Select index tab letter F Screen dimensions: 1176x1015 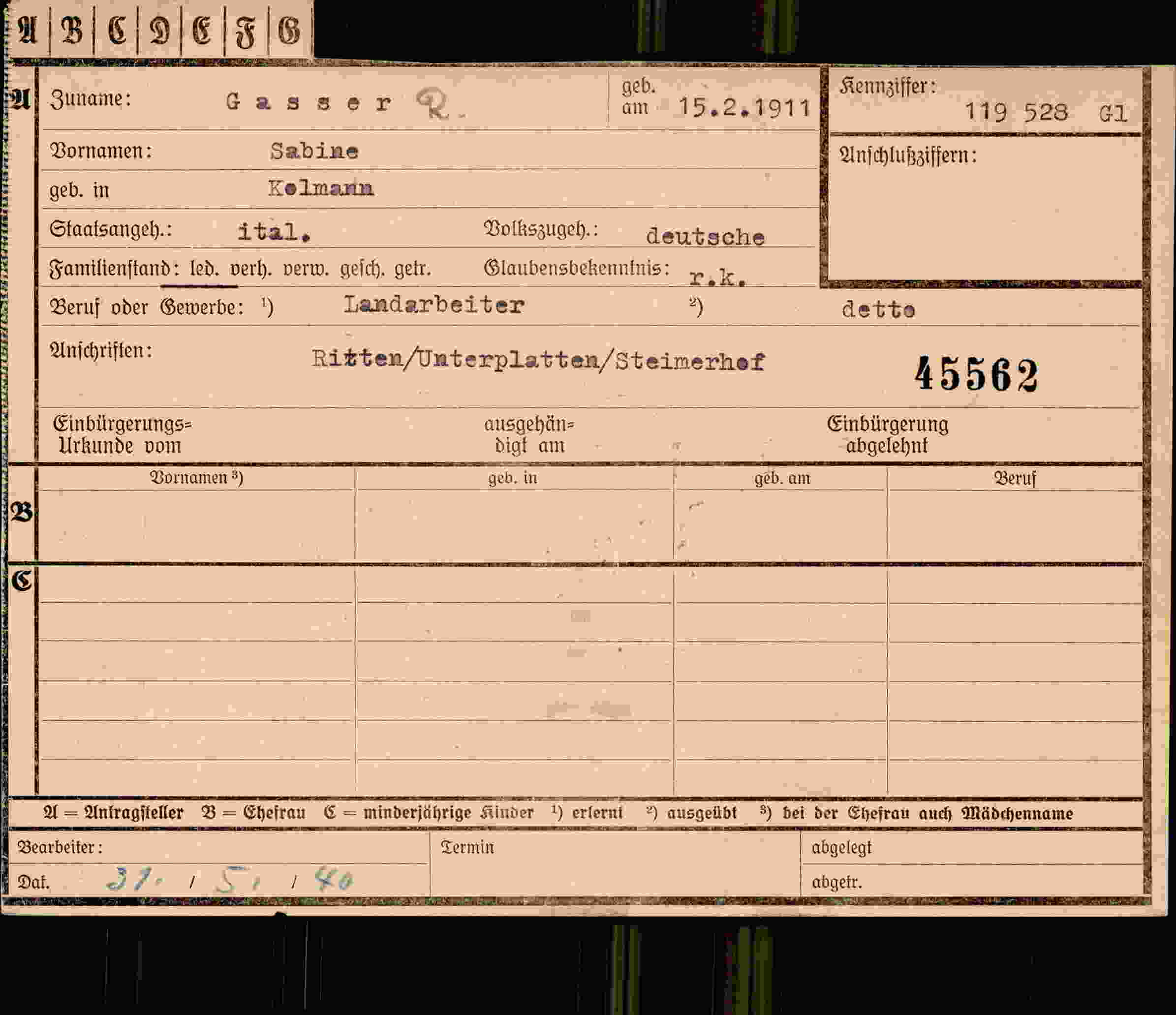coord(246,33)
